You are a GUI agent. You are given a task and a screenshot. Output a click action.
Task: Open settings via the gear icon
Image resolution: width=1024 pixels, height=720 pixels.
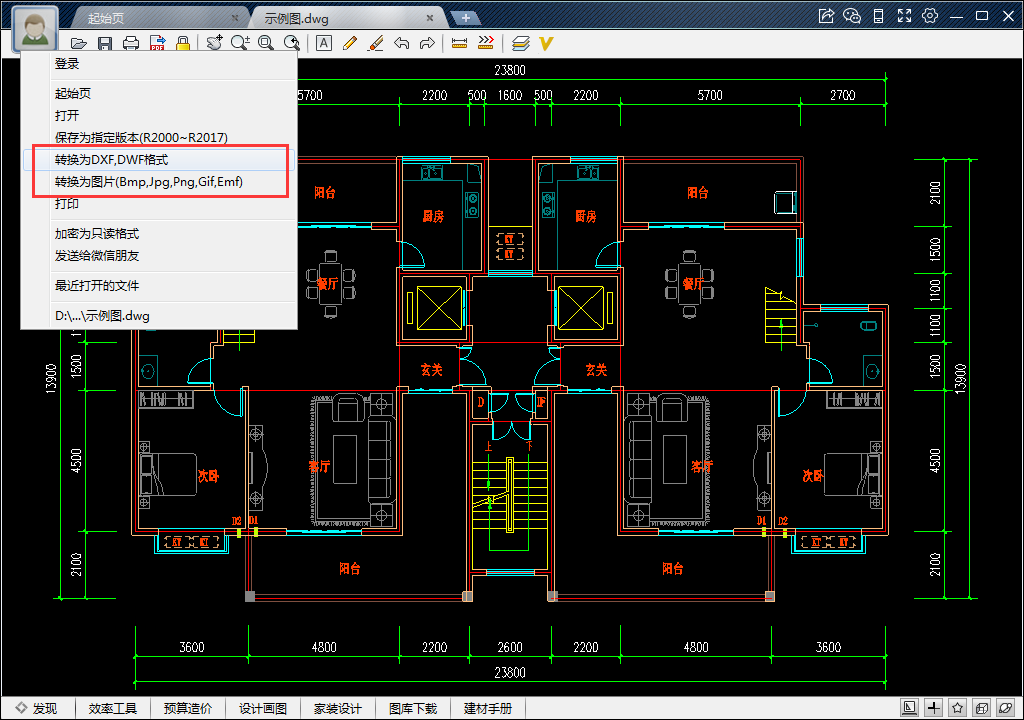coord(930,16)
